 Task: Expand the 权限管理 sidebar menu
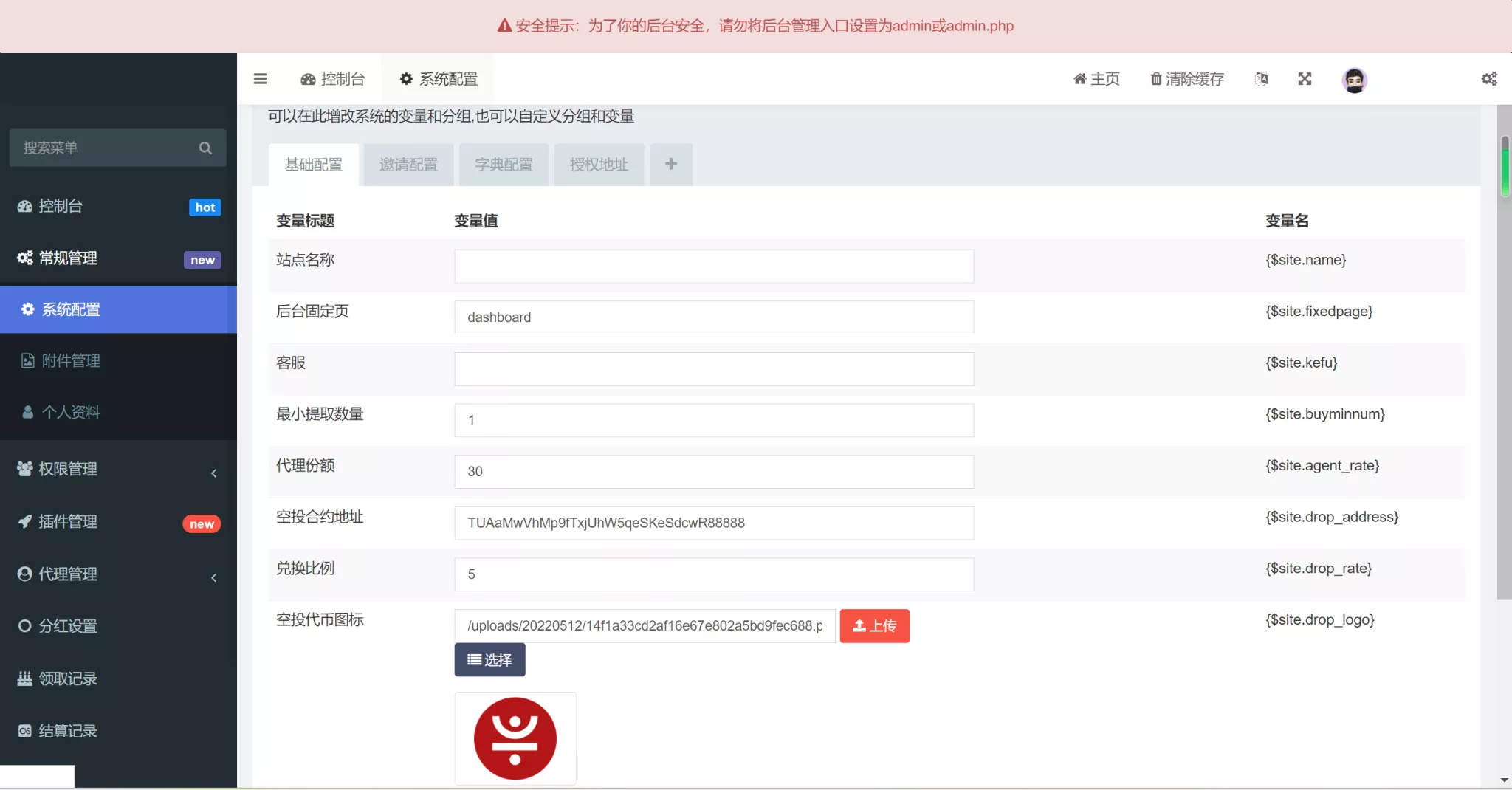point(118,469)
